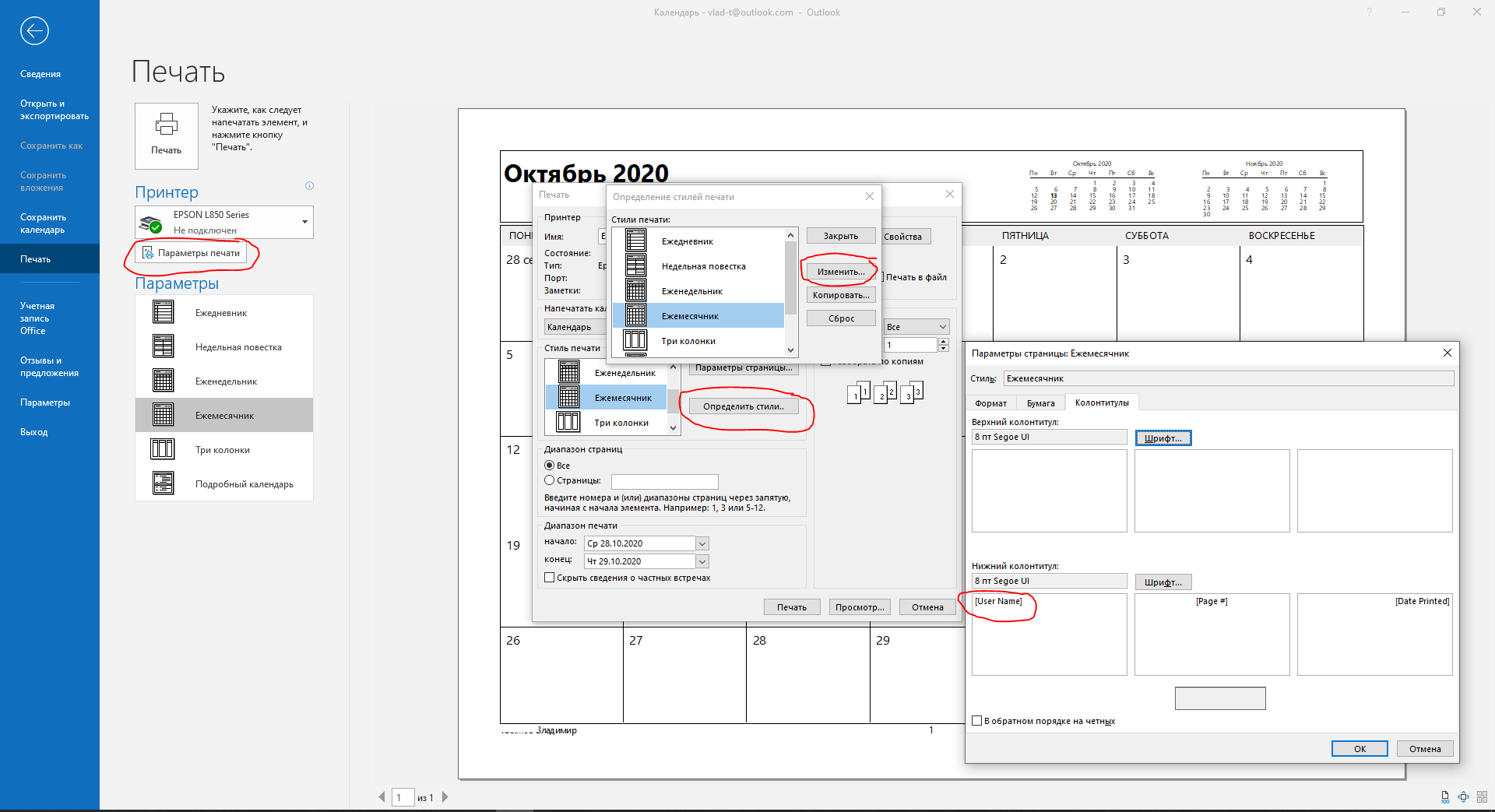Select Еженедельник icon in backstage Параметры list

pyautogui.click(x=163, y=381)
